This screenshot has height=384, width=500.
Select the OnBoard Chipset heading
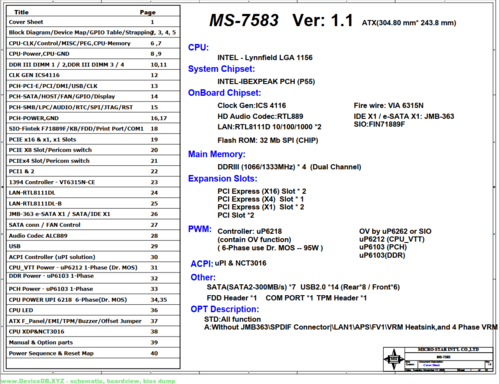point(224,93)
